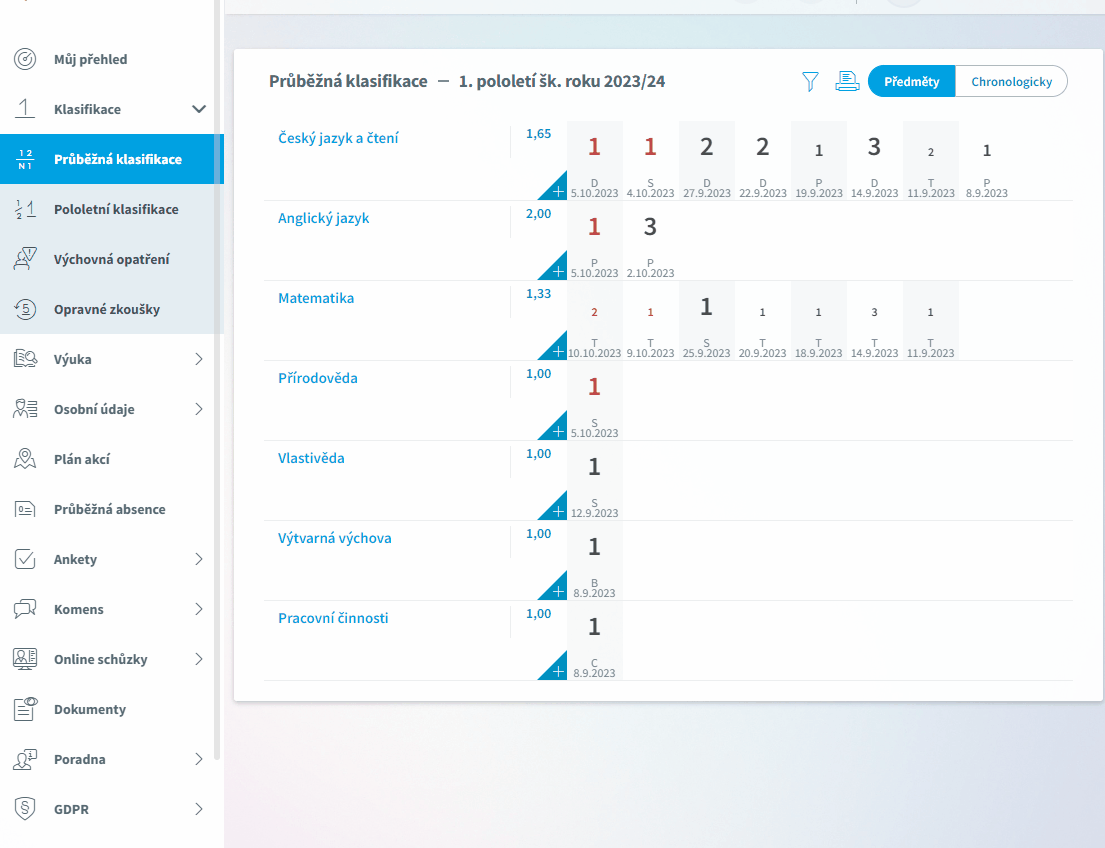Open the filter icon for grades
Screen dimensions: 1105x848
click(810, 82)
